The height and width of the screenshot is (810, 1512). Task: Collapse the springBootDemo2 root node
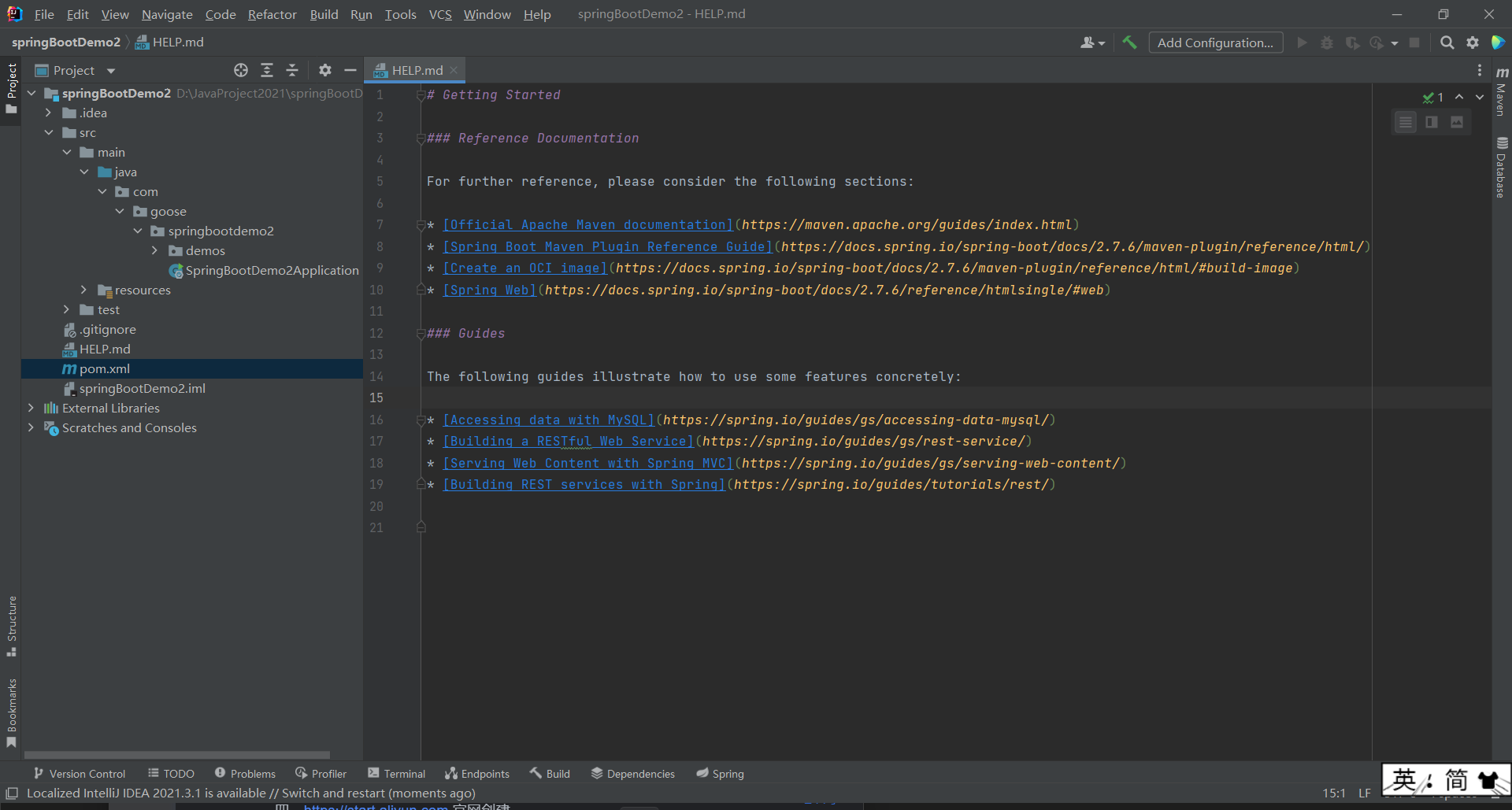coord(31,93)
